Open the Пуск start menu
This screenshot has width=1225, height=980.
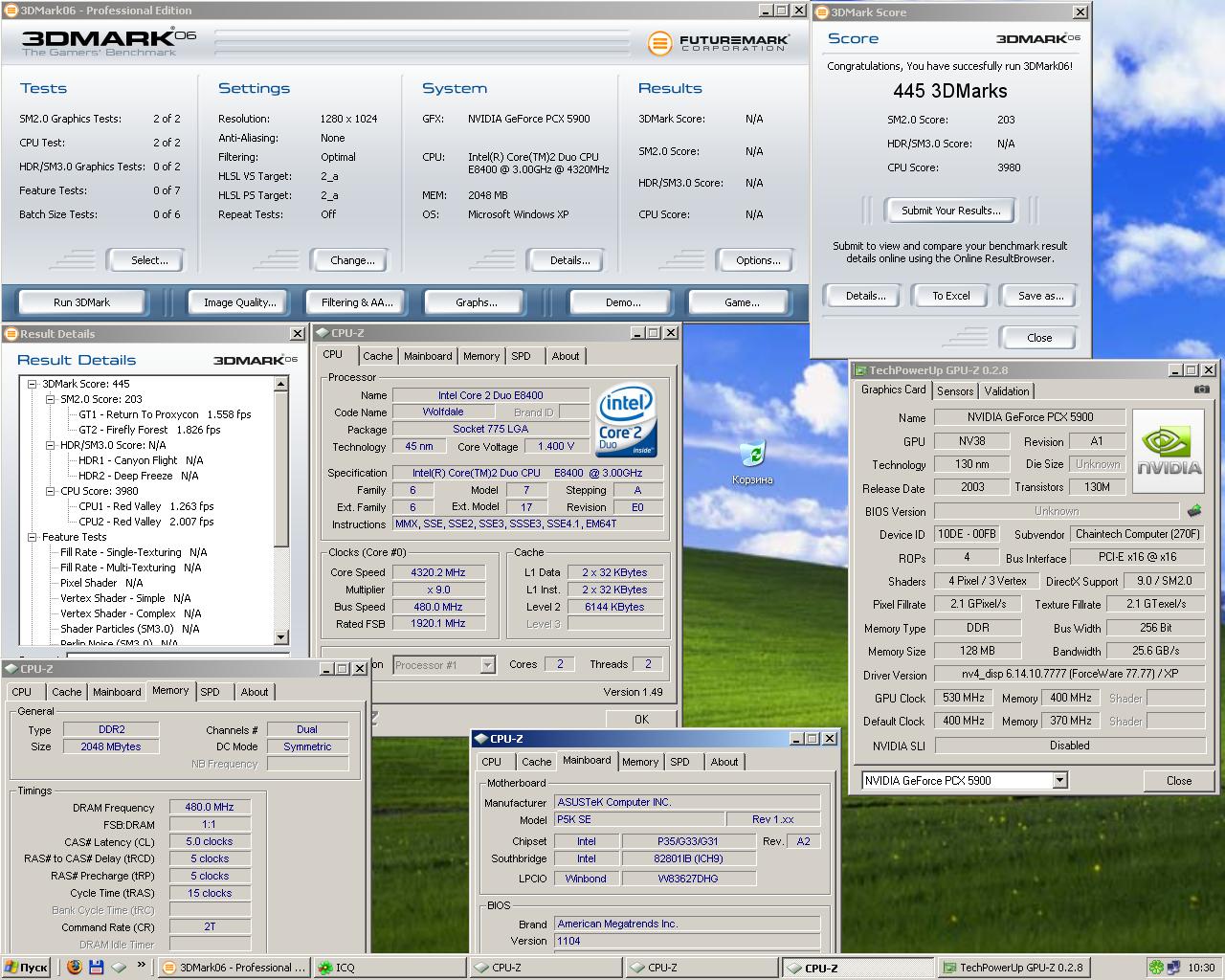click(x=26, y=968)
